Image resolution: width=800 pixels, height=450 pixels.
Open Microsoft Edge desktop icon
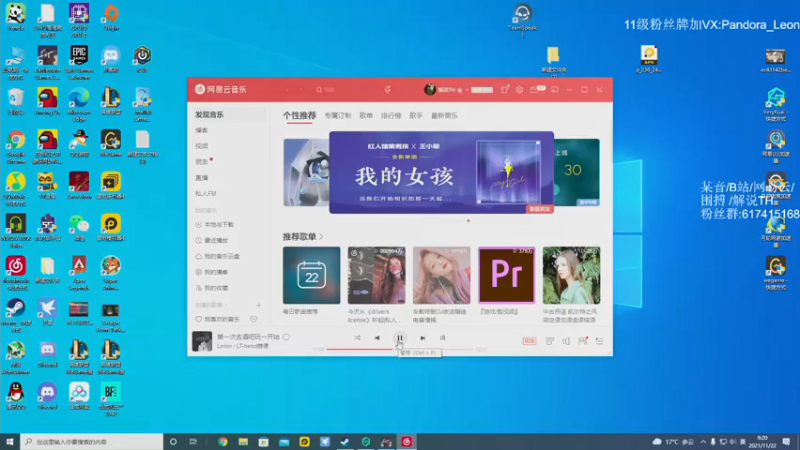click(79, 104)
